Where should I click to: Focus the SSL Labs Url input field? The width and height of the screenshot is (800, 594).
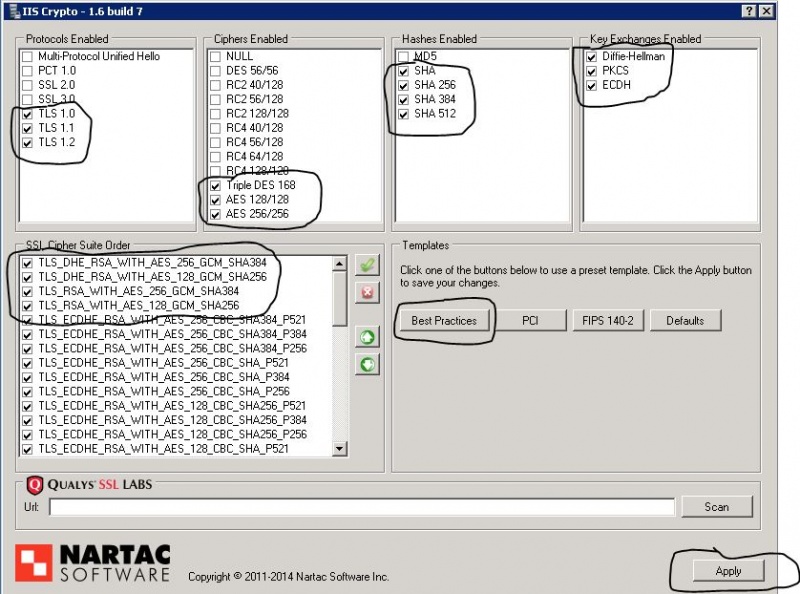362,507
